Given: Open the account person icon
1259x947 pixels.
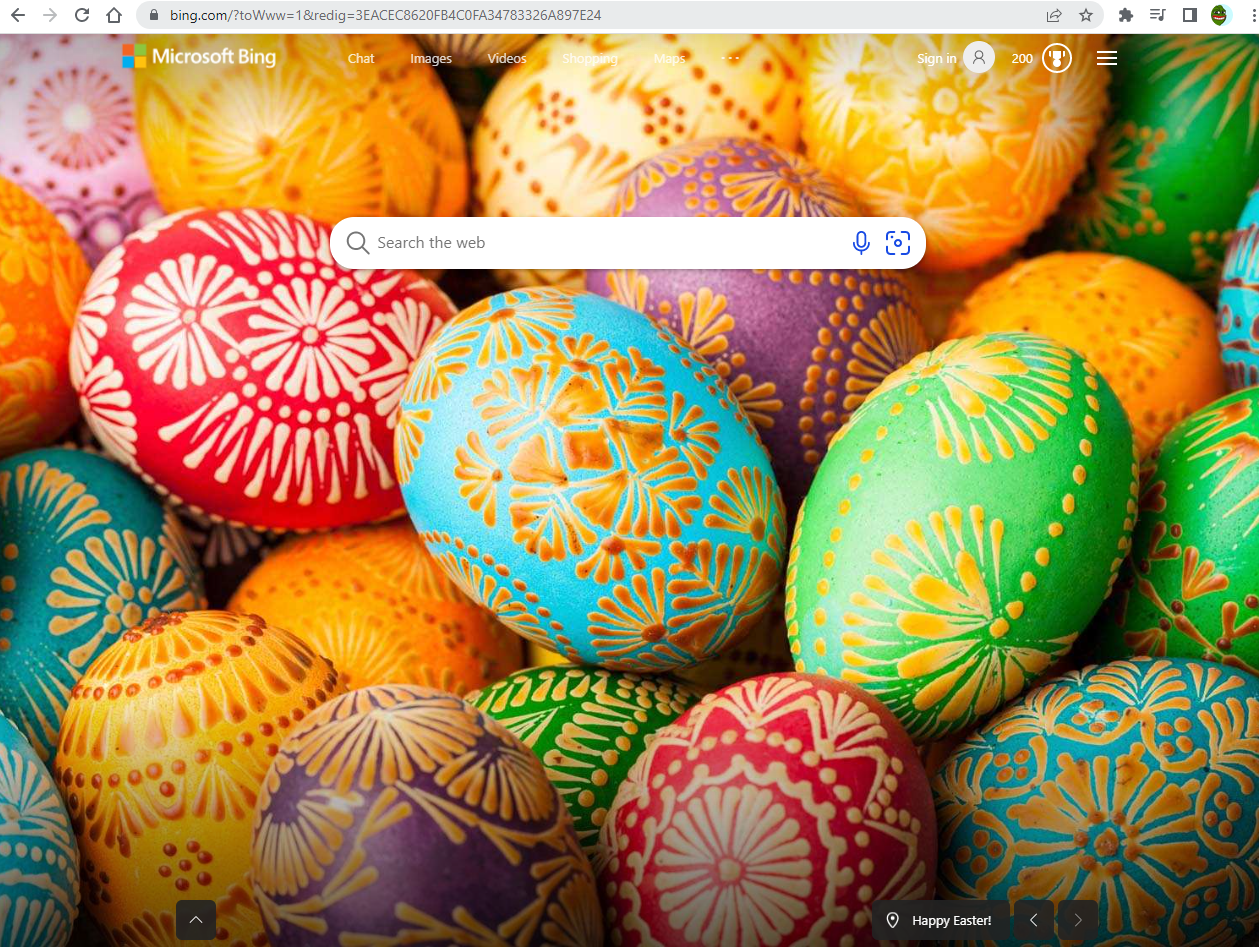Looking at the screenshot, I should pos(979,58).
